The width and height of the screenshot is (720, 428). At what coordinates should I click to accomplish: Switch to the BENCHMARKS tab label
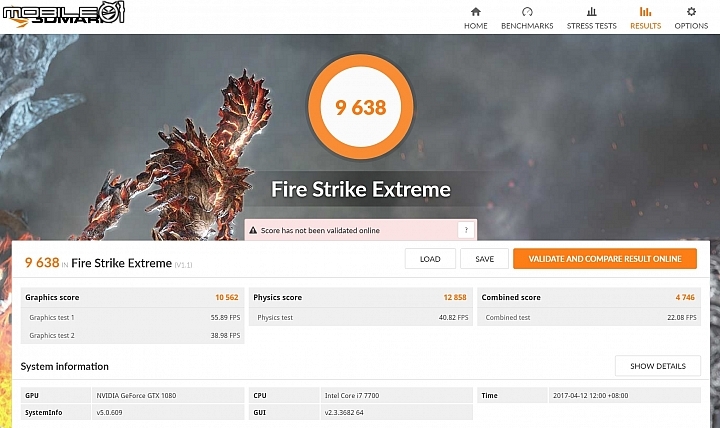[x=527, y=26]
